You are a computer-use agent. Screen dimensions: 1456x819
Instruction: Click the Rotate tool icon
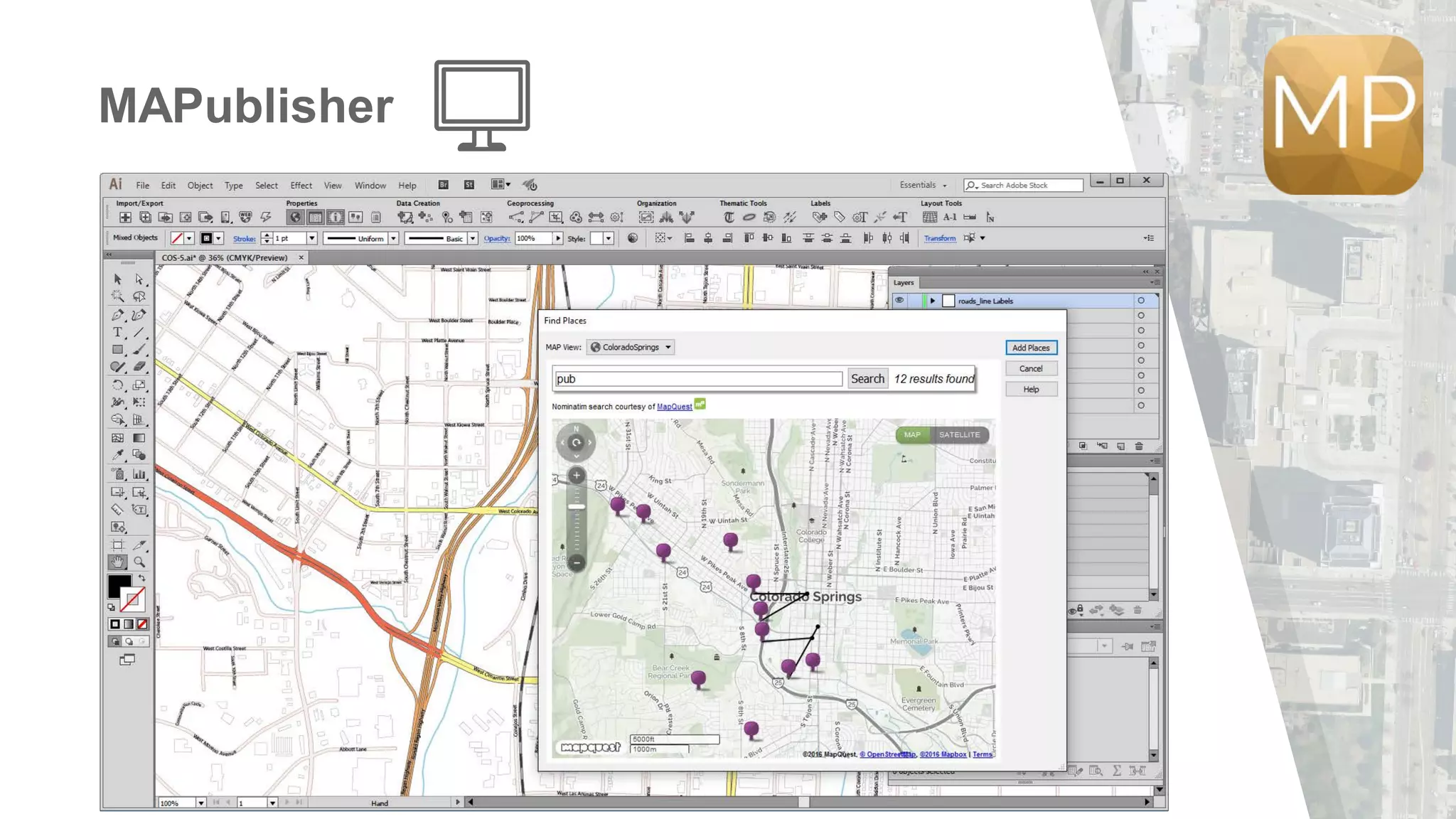pos(117,385)
